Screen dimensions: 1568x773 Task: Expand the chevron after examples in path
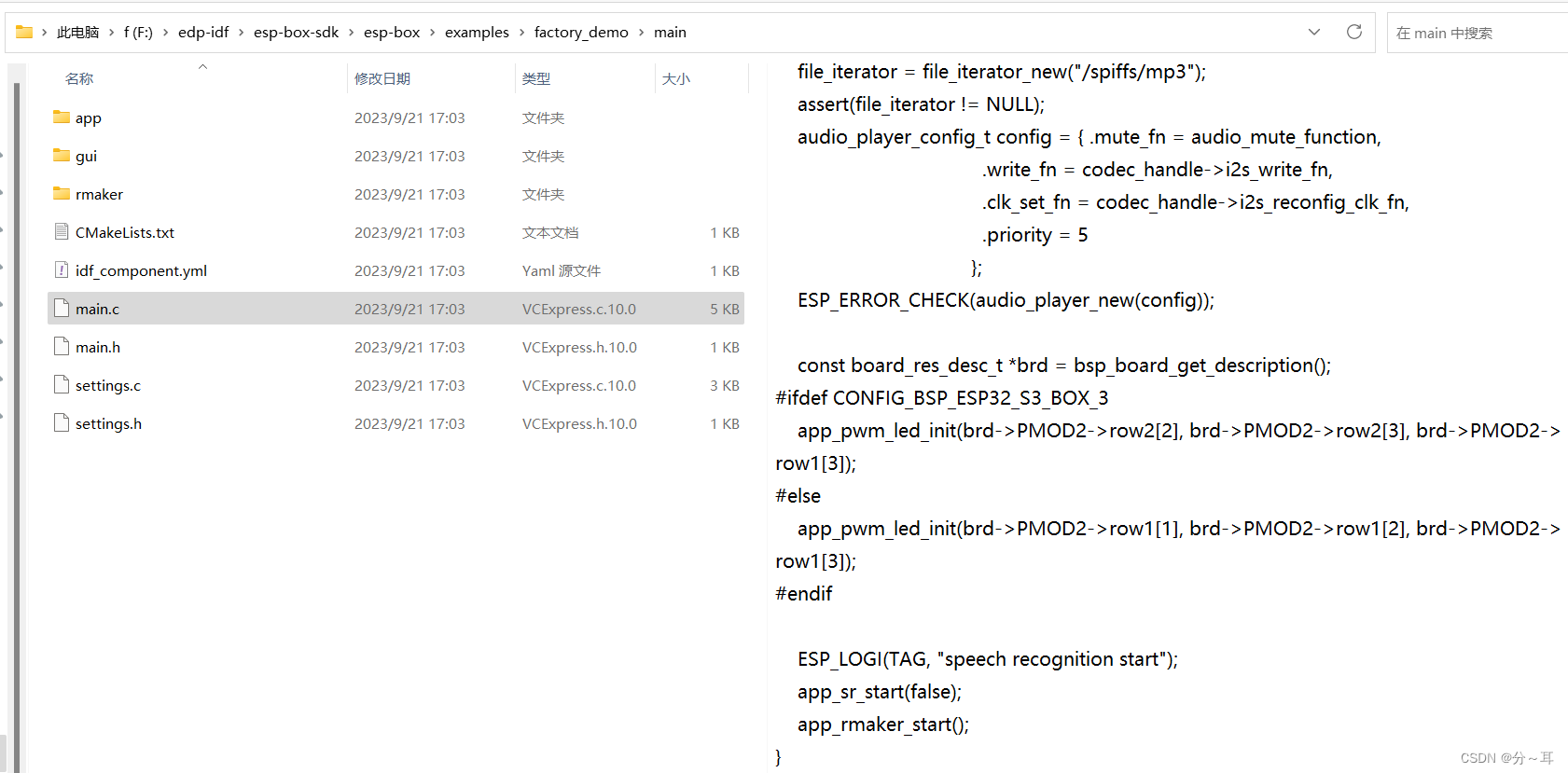(521, 33)
